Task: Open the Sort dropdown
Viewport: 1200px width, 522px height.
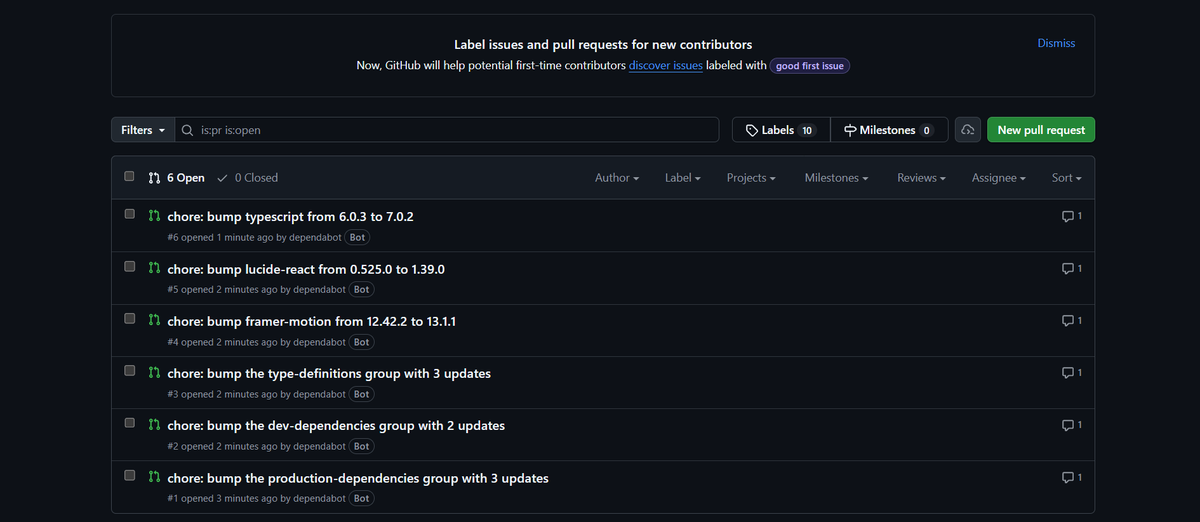Action: (1066, 178)
